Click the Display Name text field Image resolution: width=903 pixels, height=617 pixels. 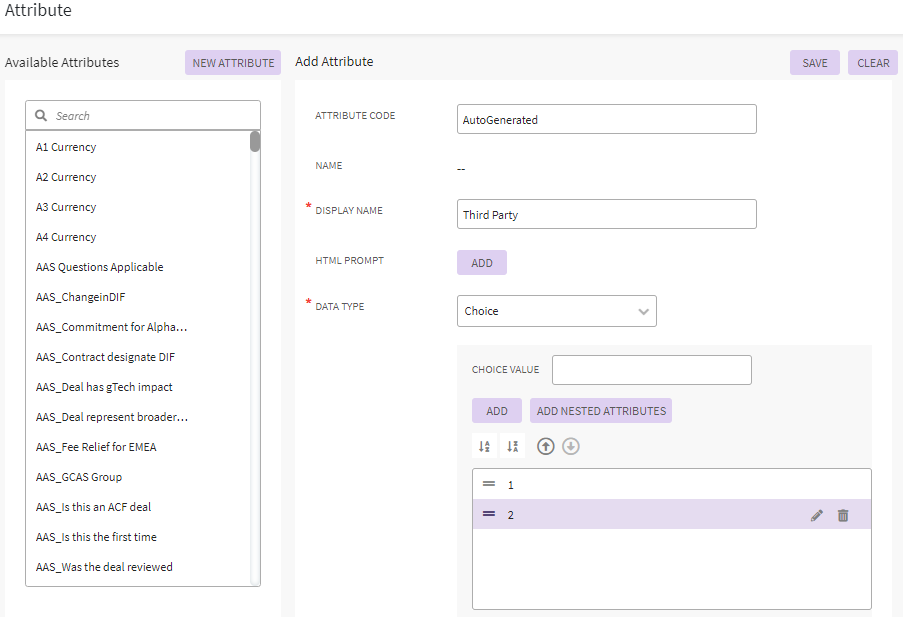click(x=606, y=215)
